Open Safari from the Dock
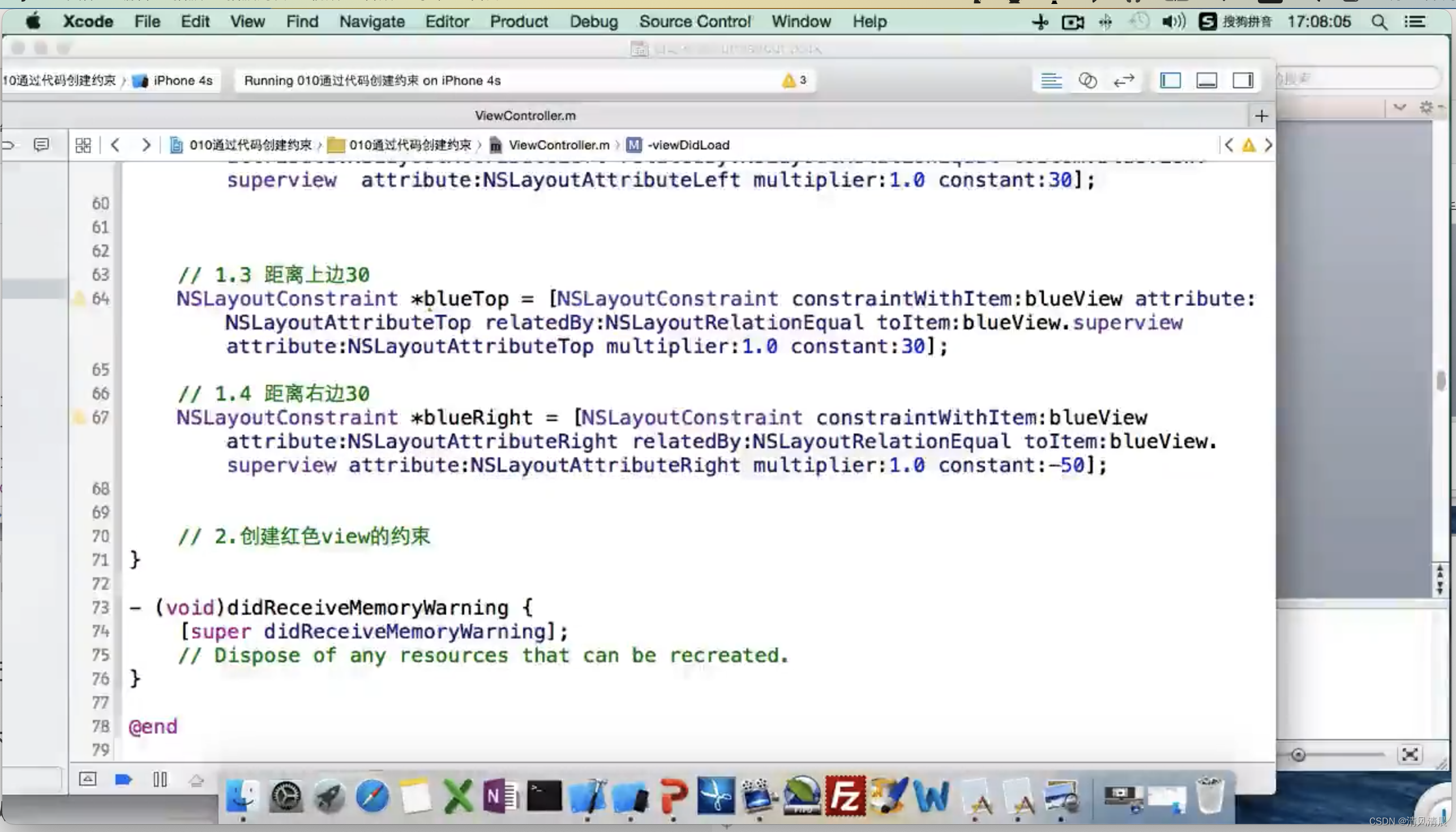Screen dimensions: 1456x832 pos(372,796)
